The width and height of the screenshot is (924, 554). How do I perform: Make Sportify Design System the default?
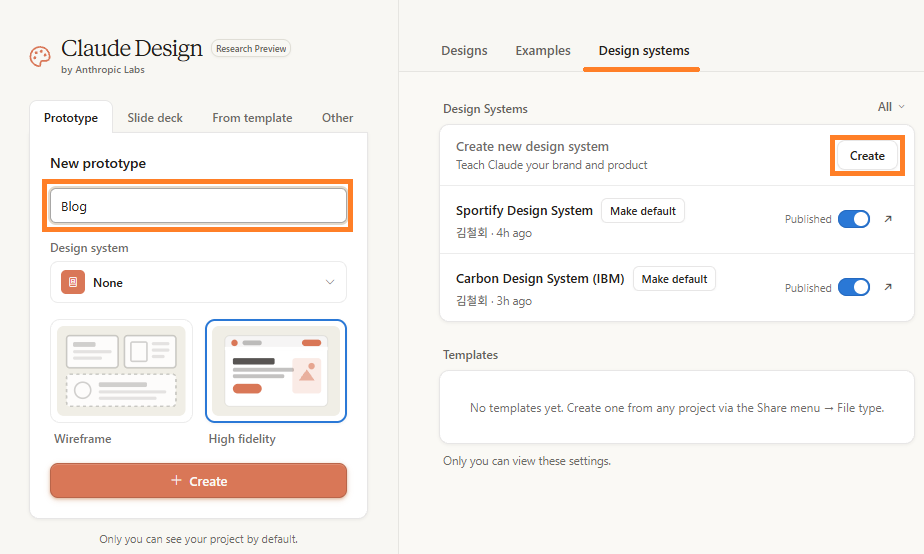pos(642,211)
